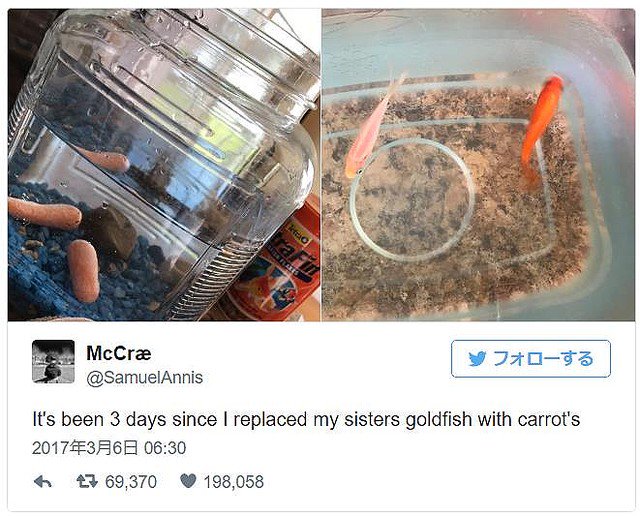Screen dimensions: 640x516
Task: Click the heart like icon
Action: tap(188, 481)
